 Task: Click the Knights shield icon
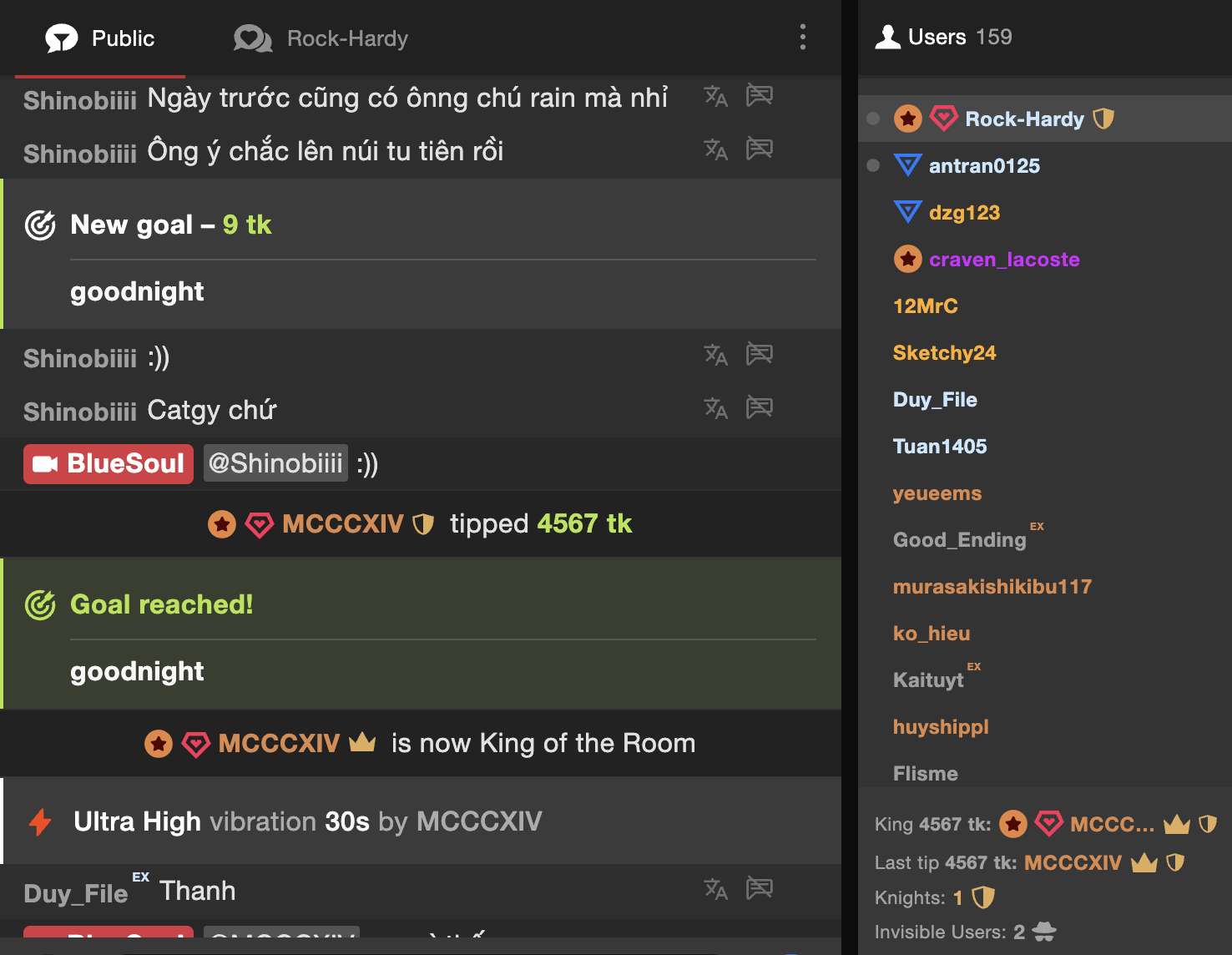pyautogui.click(x=984, y=897)
